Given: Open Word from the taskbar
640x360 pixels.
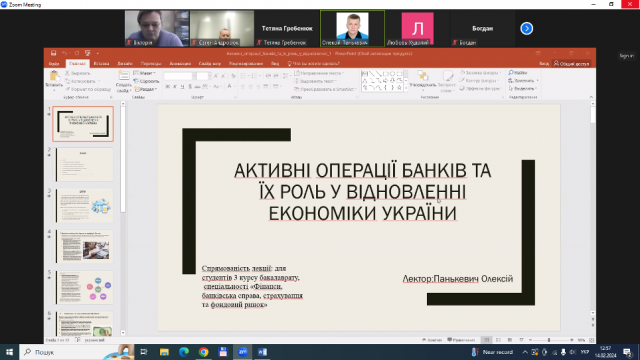Looking at the screenshot, I should pos(262,352).
